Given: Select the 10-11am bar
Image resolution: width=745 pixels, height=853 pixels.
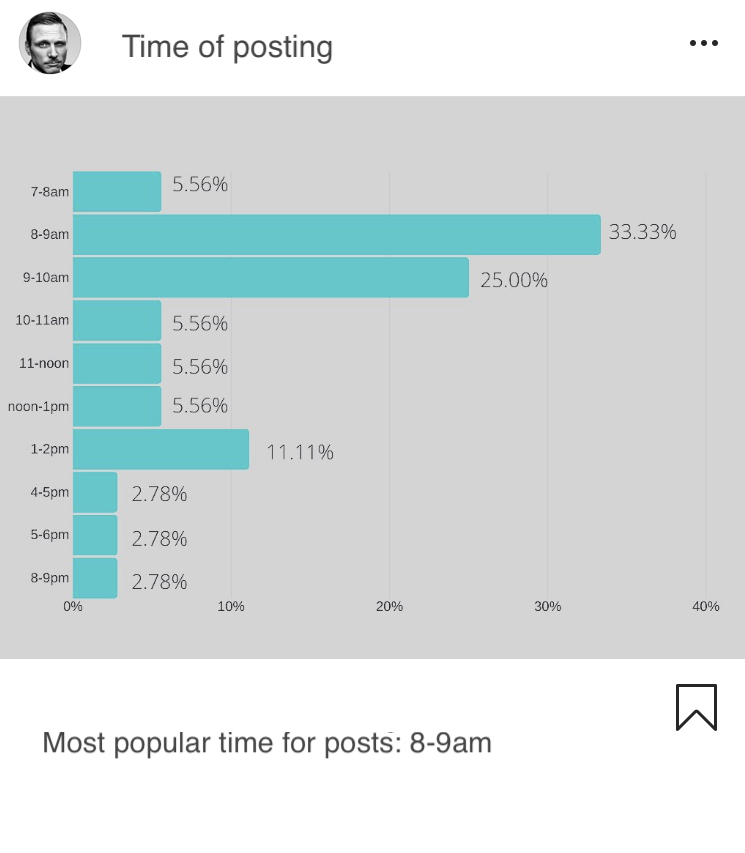Looking at the screenshot, I should [x=117, y=320].
